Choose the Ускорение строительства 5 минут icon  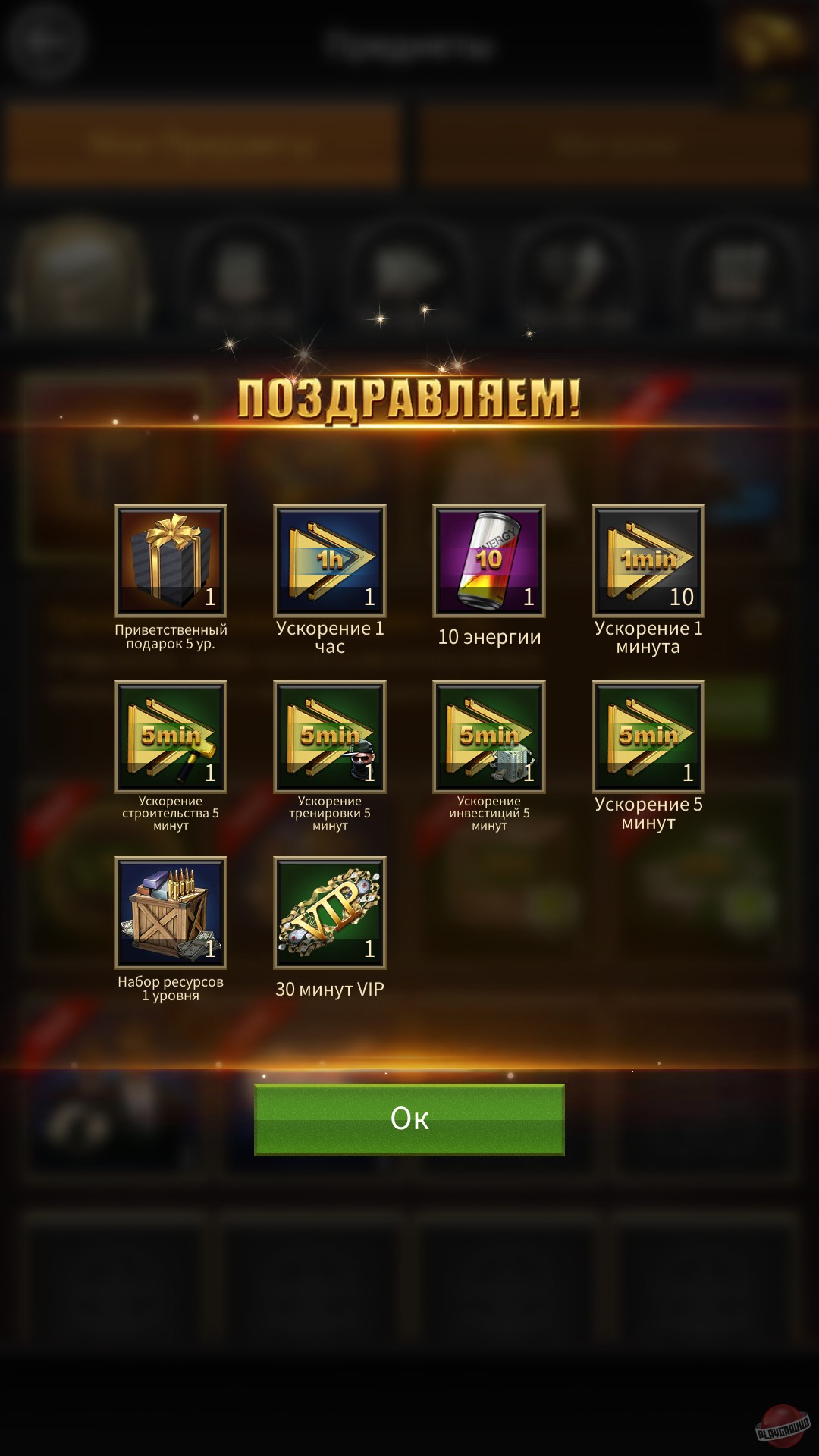click(171, 736)
